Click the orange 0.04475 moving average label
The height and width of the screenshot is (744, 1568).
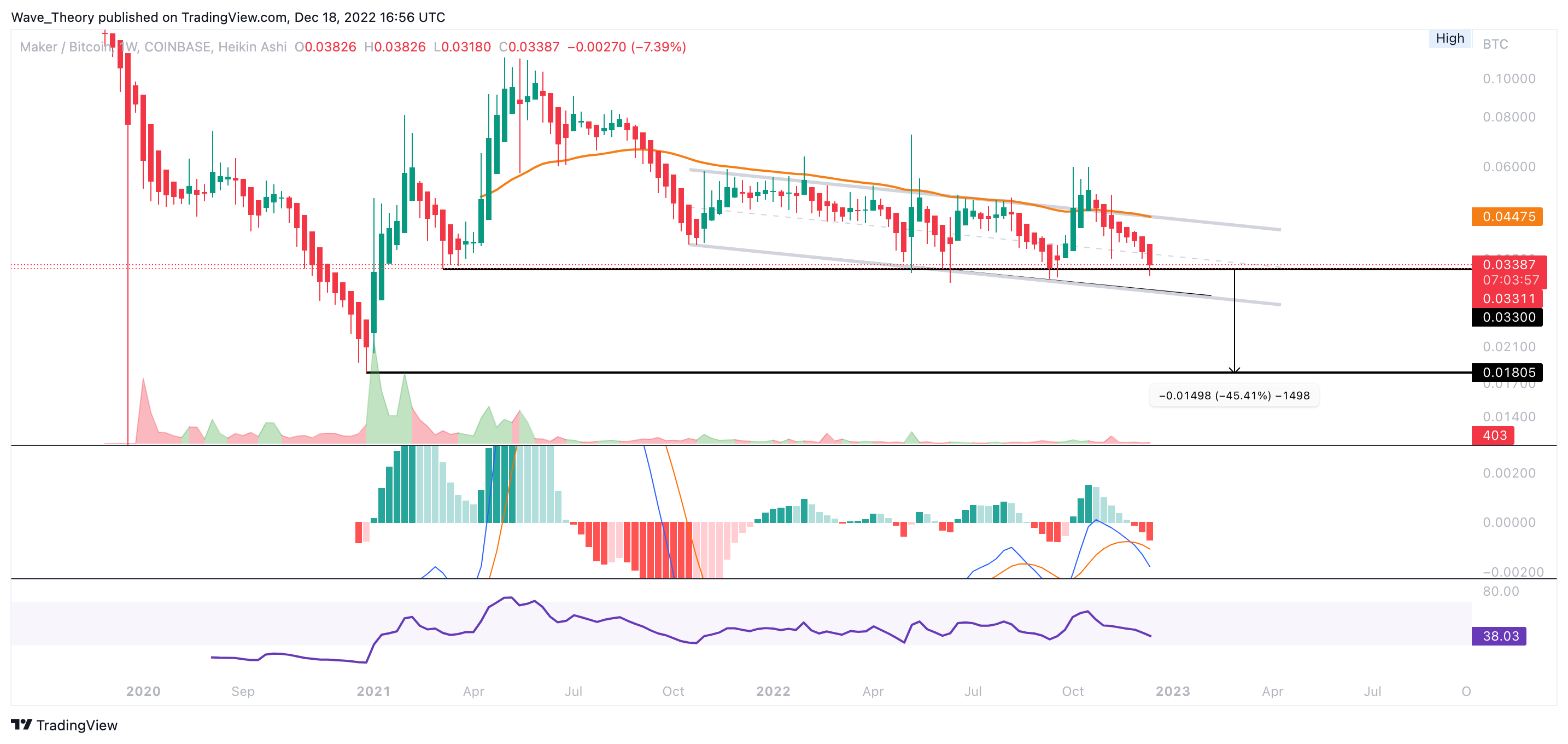click(1507, 217)
